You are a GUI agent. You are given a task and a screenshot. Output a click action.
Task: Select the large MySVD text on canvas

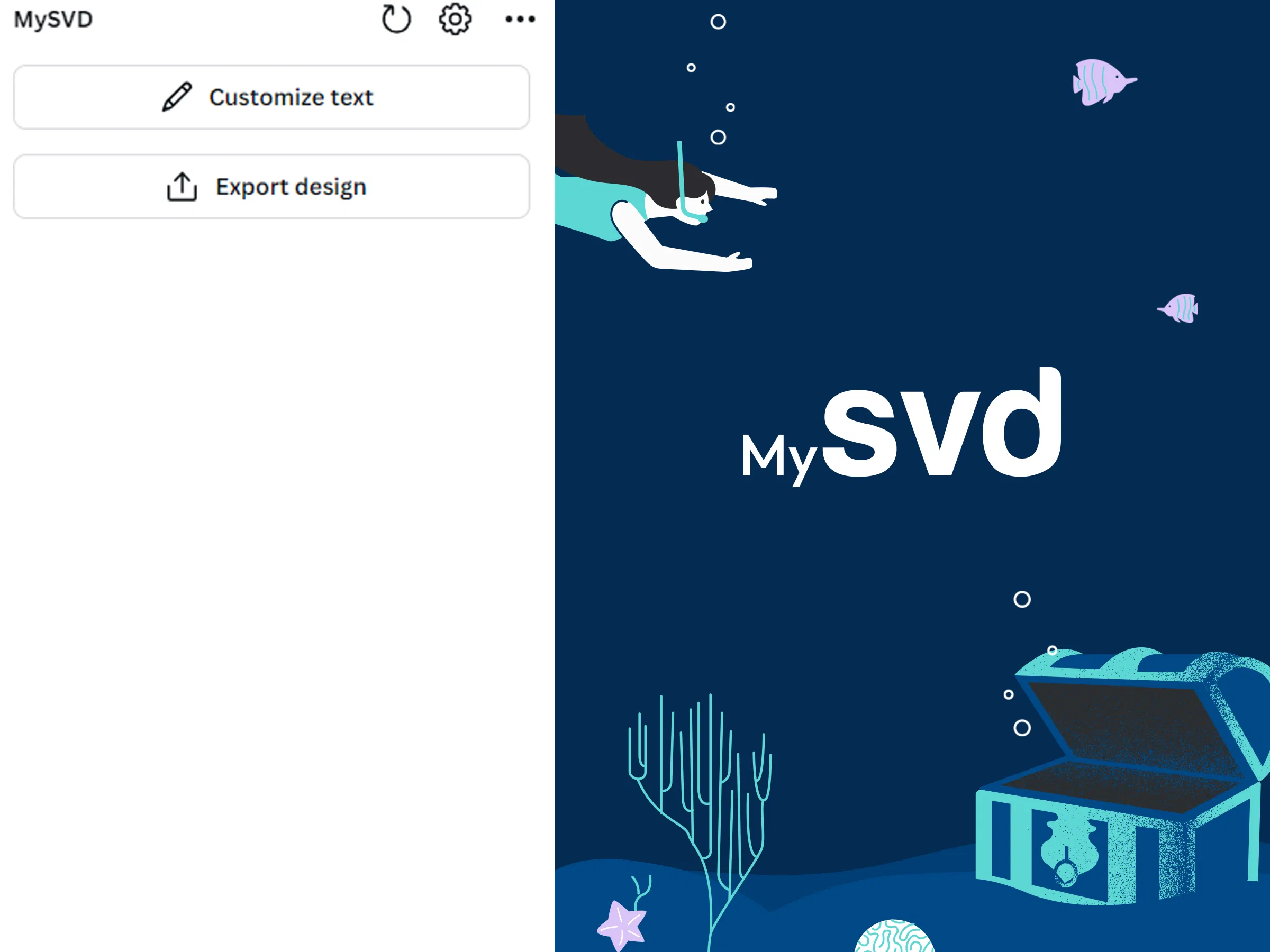901,427
